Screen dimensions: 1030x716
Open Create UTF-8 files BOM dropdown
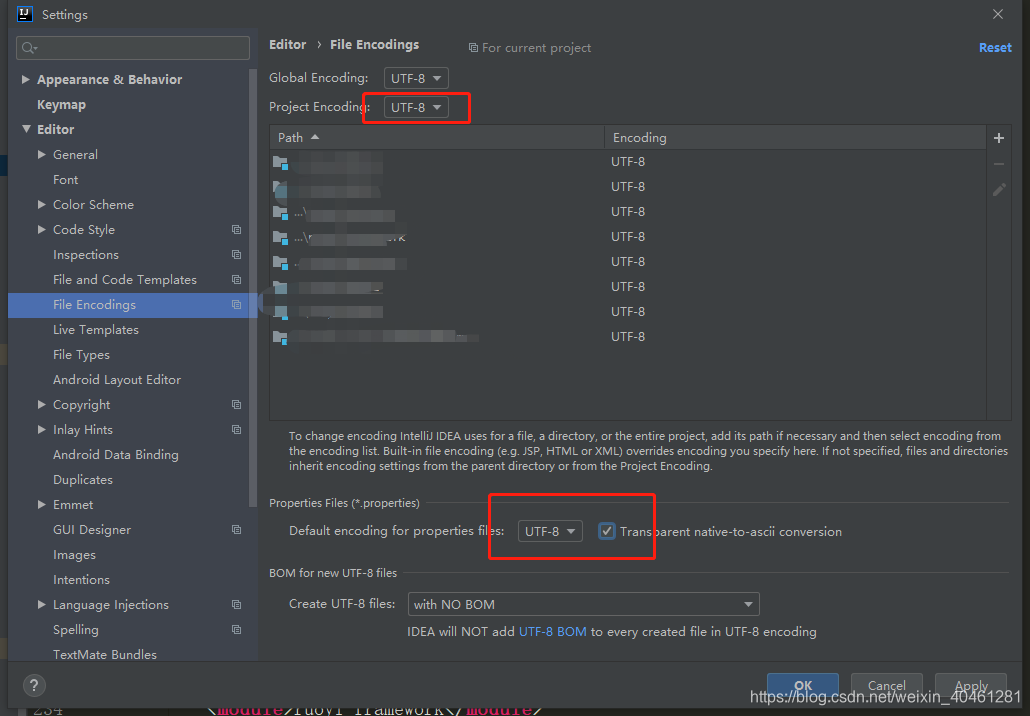(x=583, y=604)
